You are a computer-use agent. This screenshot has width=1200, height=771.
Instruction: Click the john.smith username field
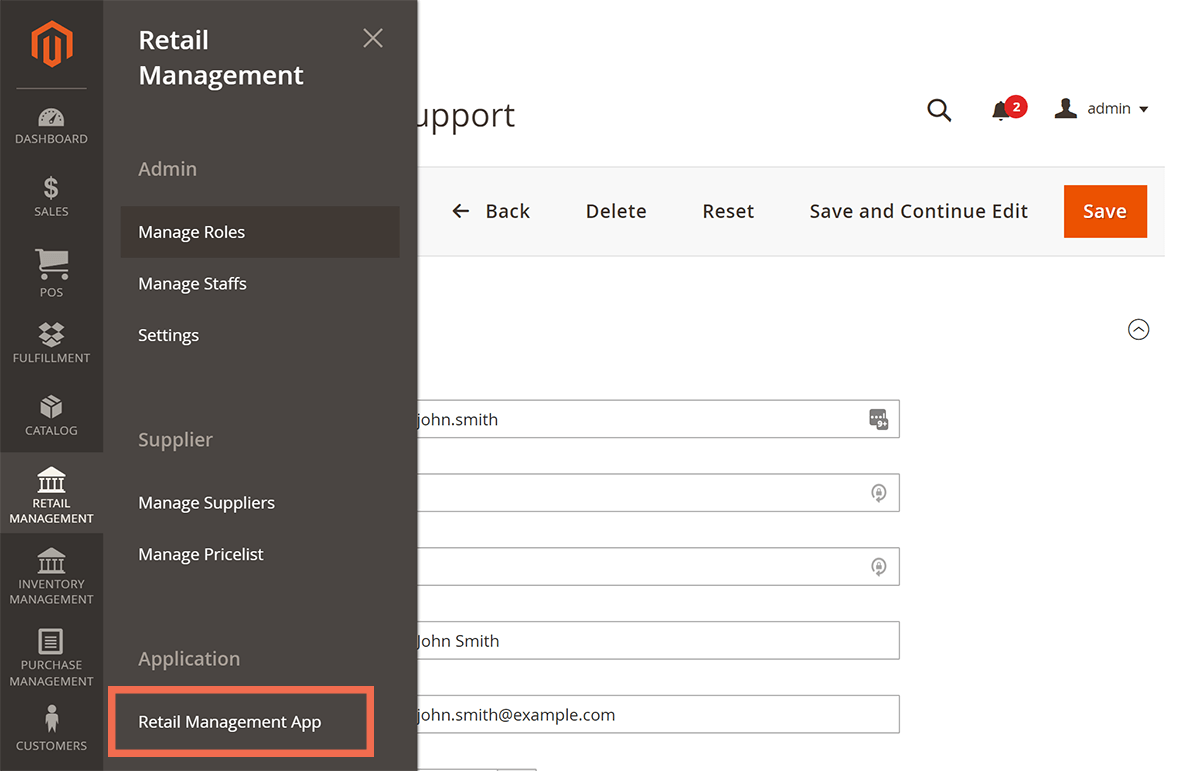point(650,419)
